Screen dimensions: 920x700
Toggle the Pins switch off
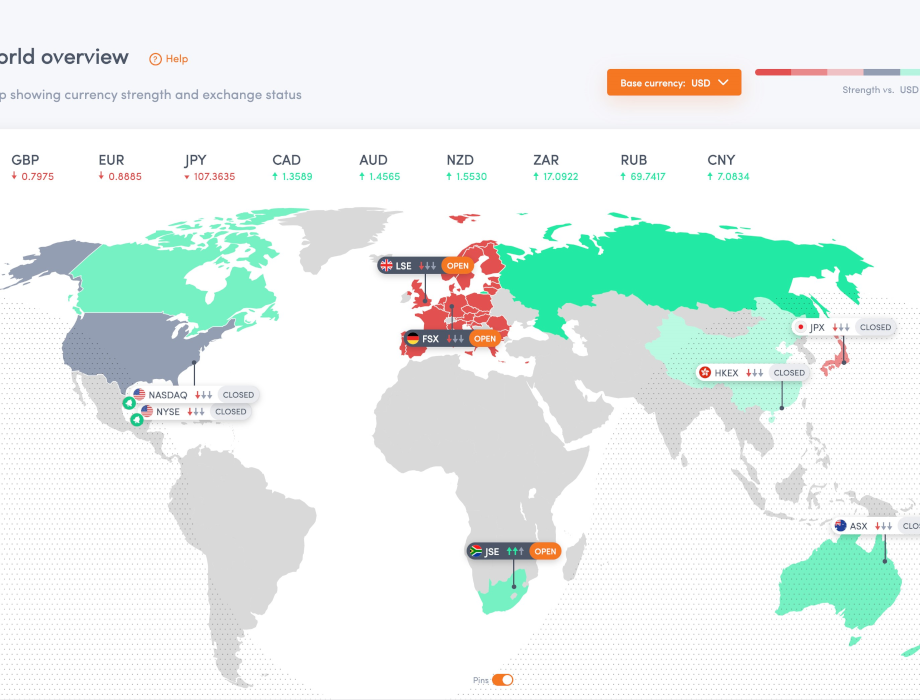click(x=502, y=679)
